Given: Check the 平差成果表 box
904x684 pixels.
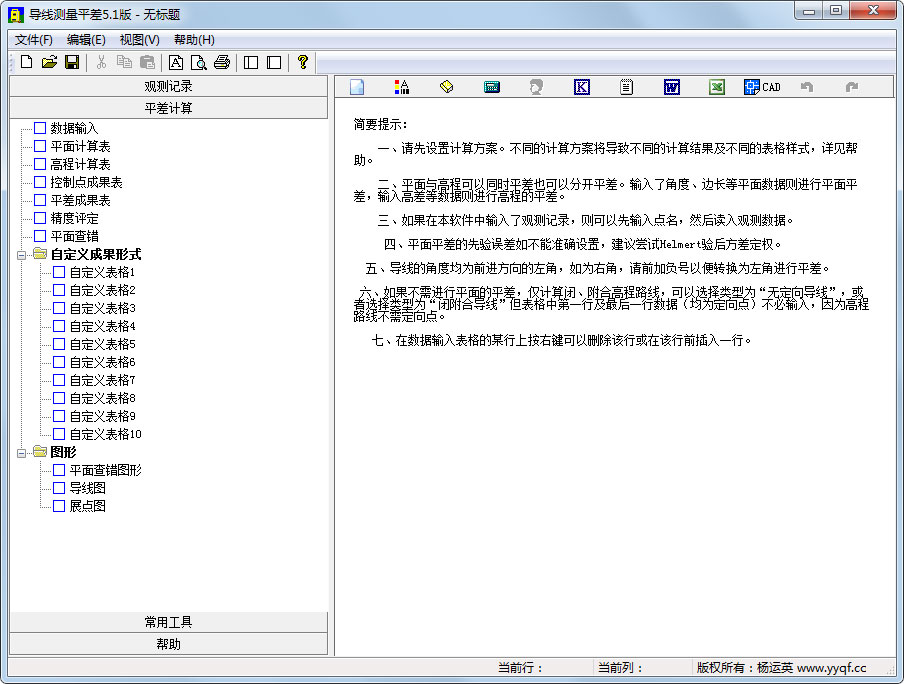Looking at the screenshot, I should 40,200.
